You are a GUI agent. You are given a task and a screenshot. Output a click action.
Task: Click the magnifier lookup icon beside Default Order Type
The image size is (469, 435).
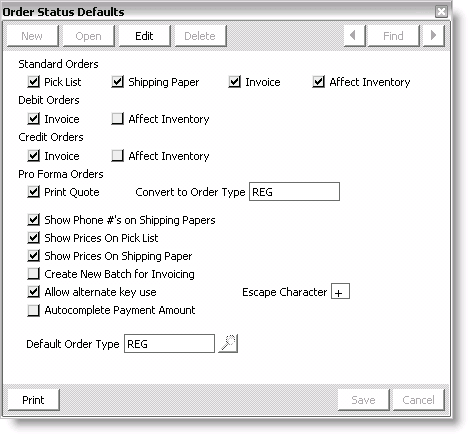(228, 343)
